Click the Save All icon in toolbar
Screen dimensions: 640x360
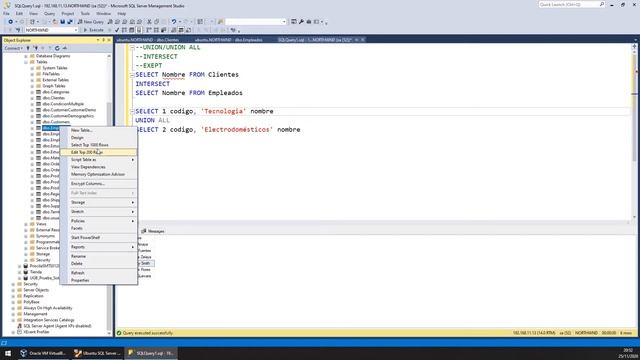pyautogui.click(x=70, y=22)
